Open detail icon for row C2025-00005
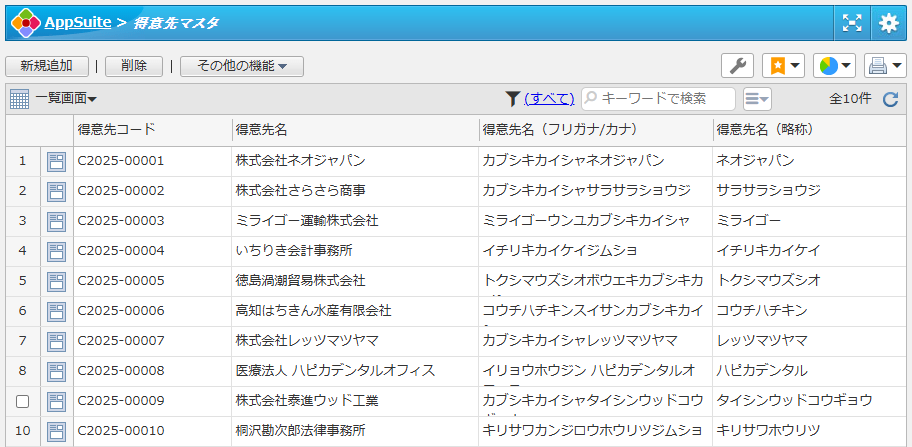Screen dimensions: 912x447 click(56, 281)
